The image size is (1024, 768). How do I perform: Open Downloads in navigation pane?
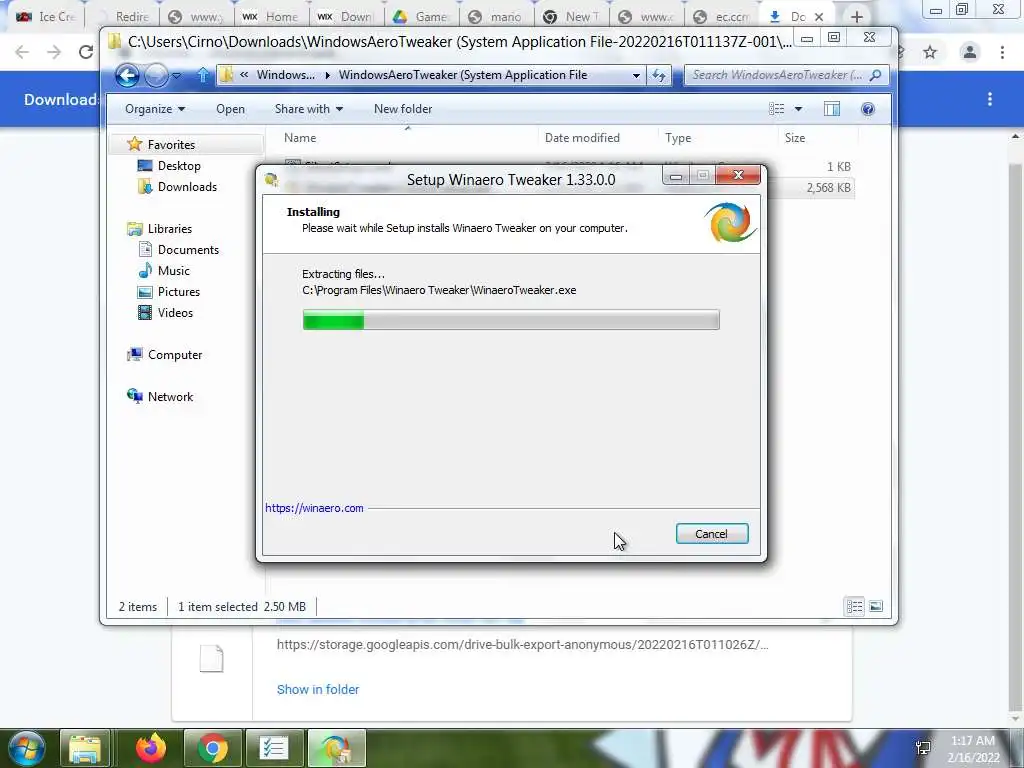point(187,187)
